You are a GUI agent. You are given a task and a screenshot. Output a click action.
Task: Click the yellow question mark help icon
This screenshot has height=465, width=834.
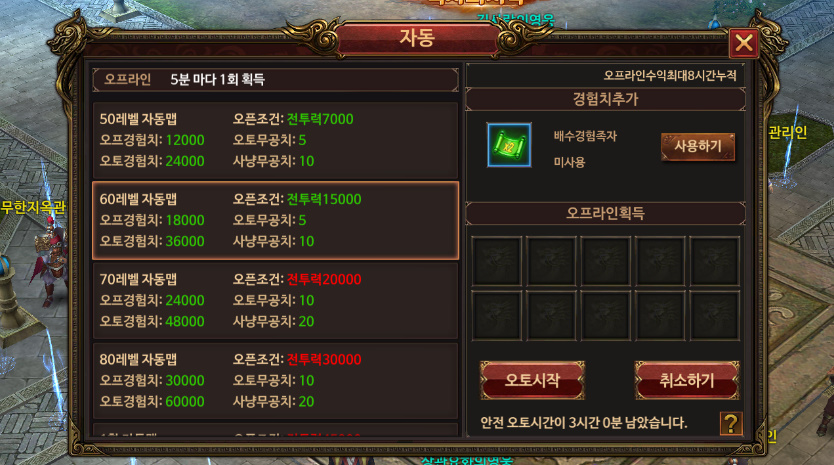click(x=731, y=424)
